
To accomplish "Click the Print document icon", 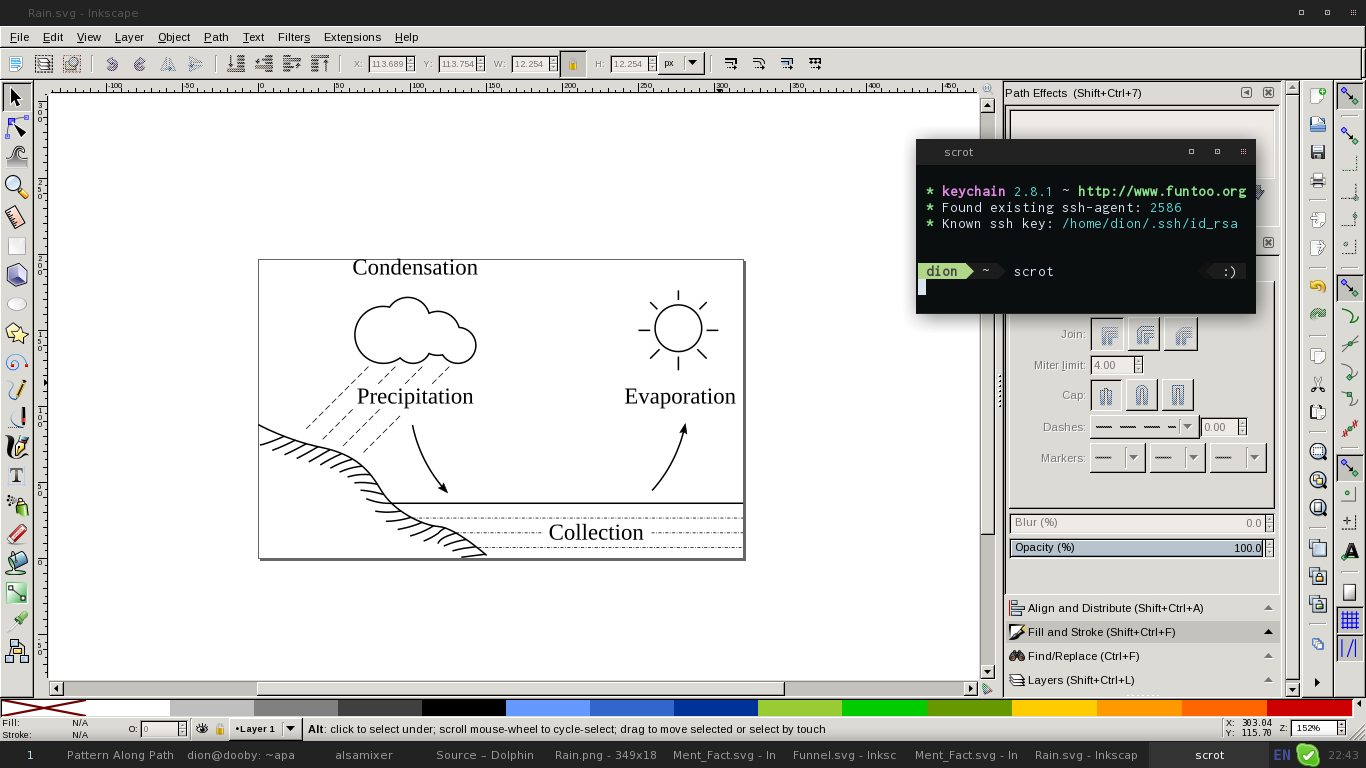I will [x=1318, y=181].
